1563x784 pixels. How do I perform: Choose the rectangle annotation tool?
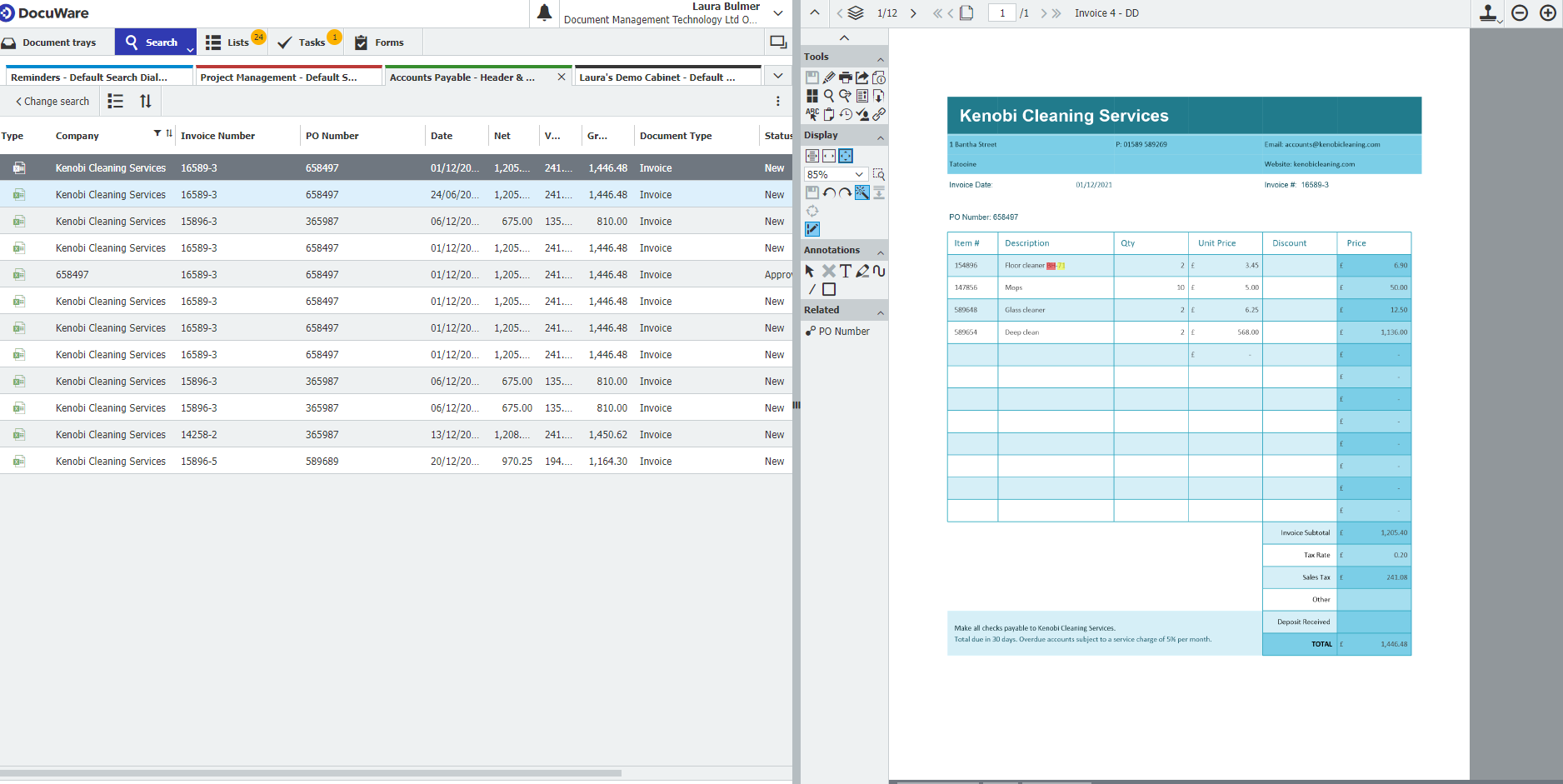point(829,289)
